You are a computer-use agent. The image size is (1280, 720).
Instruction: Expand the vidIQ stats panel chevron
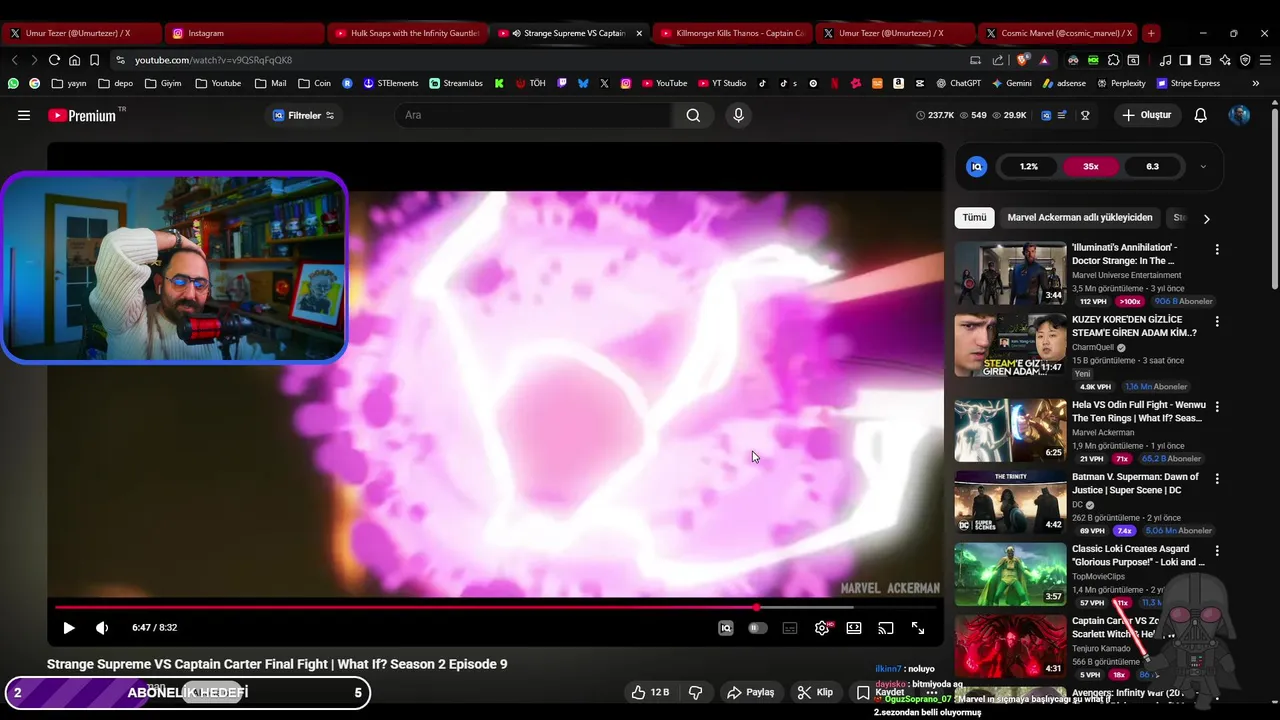[1203, 167]
